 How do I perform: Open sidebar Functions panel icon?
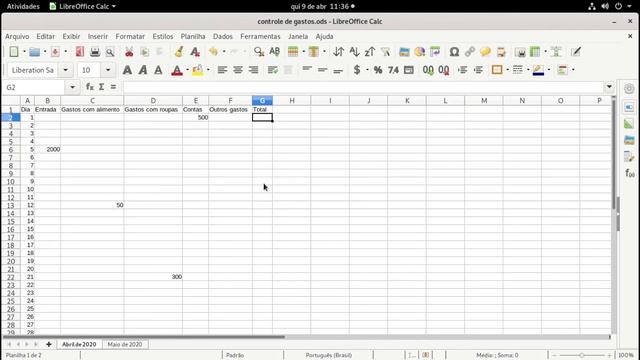[x=629, y=173]
